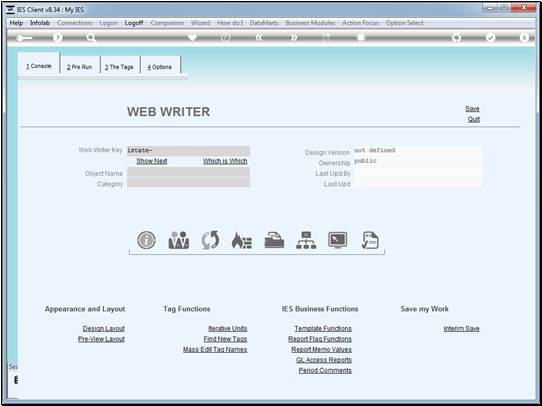Viewport: 542px width, 406px height.
Task: Click the Design Layout link
Action: (104, 329)
